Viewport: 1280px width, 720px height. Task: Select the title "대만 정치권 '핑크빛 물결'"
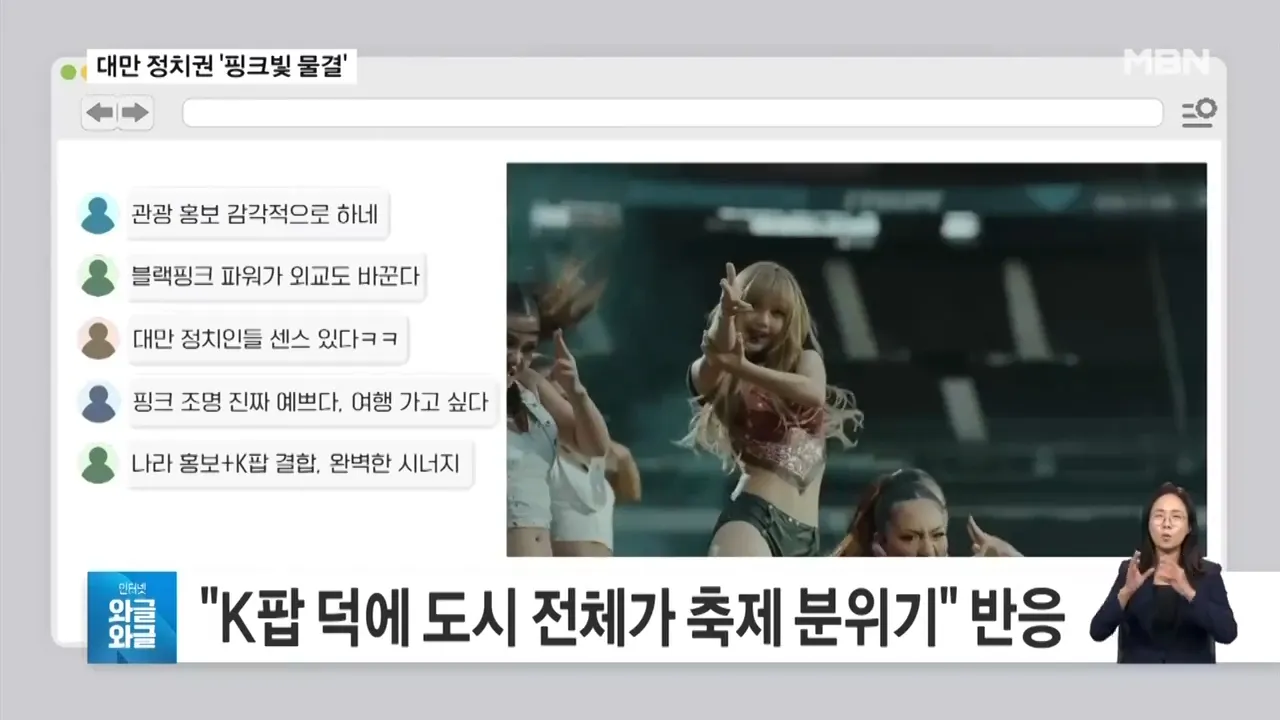(222, 68)
